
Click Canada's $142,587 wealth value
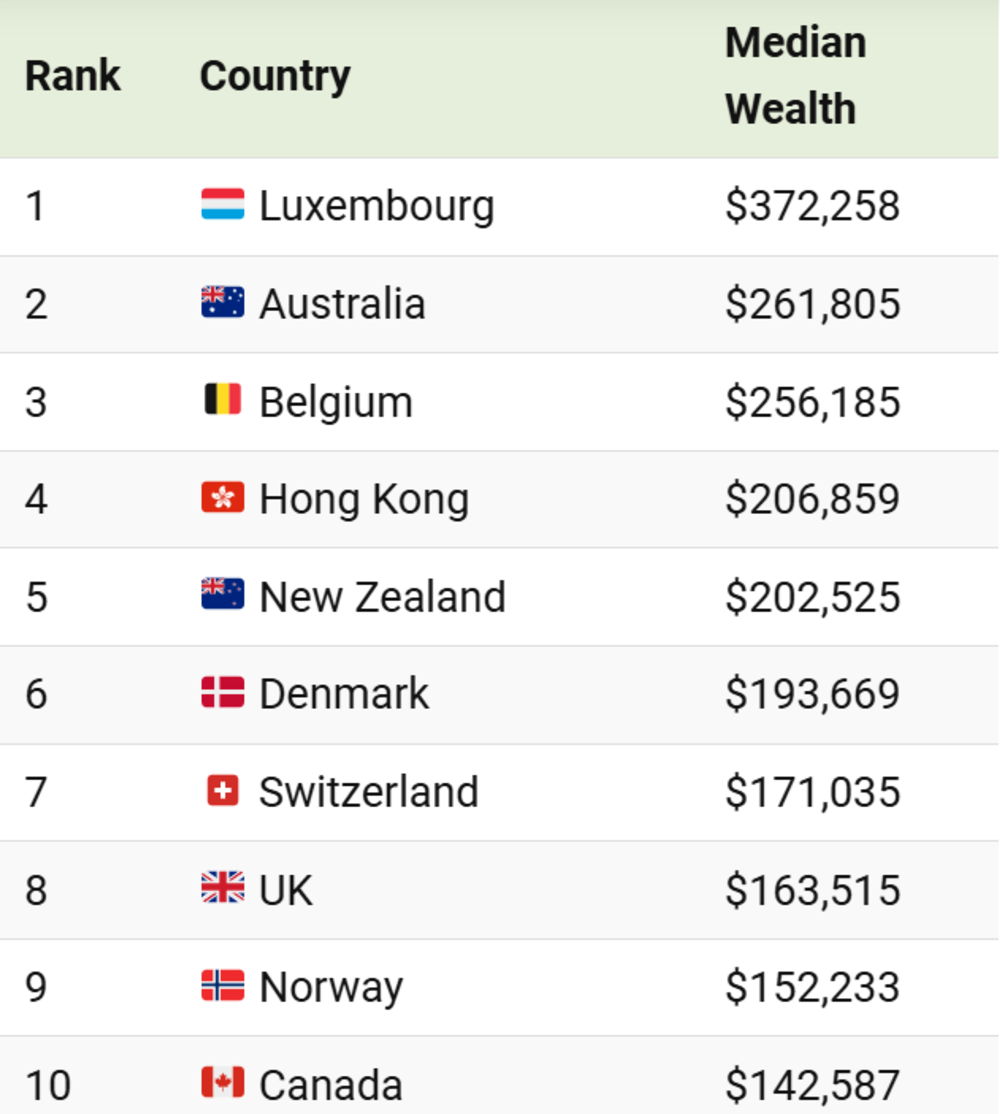[x=812, y=1086]
